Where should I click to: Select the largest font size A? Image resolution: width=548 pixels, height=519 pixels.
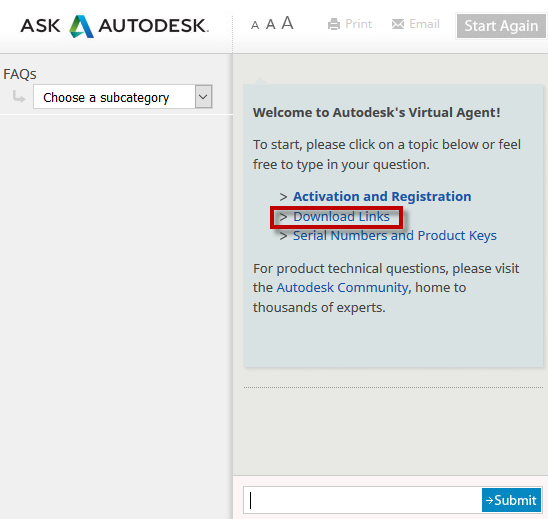click(287, 23)
